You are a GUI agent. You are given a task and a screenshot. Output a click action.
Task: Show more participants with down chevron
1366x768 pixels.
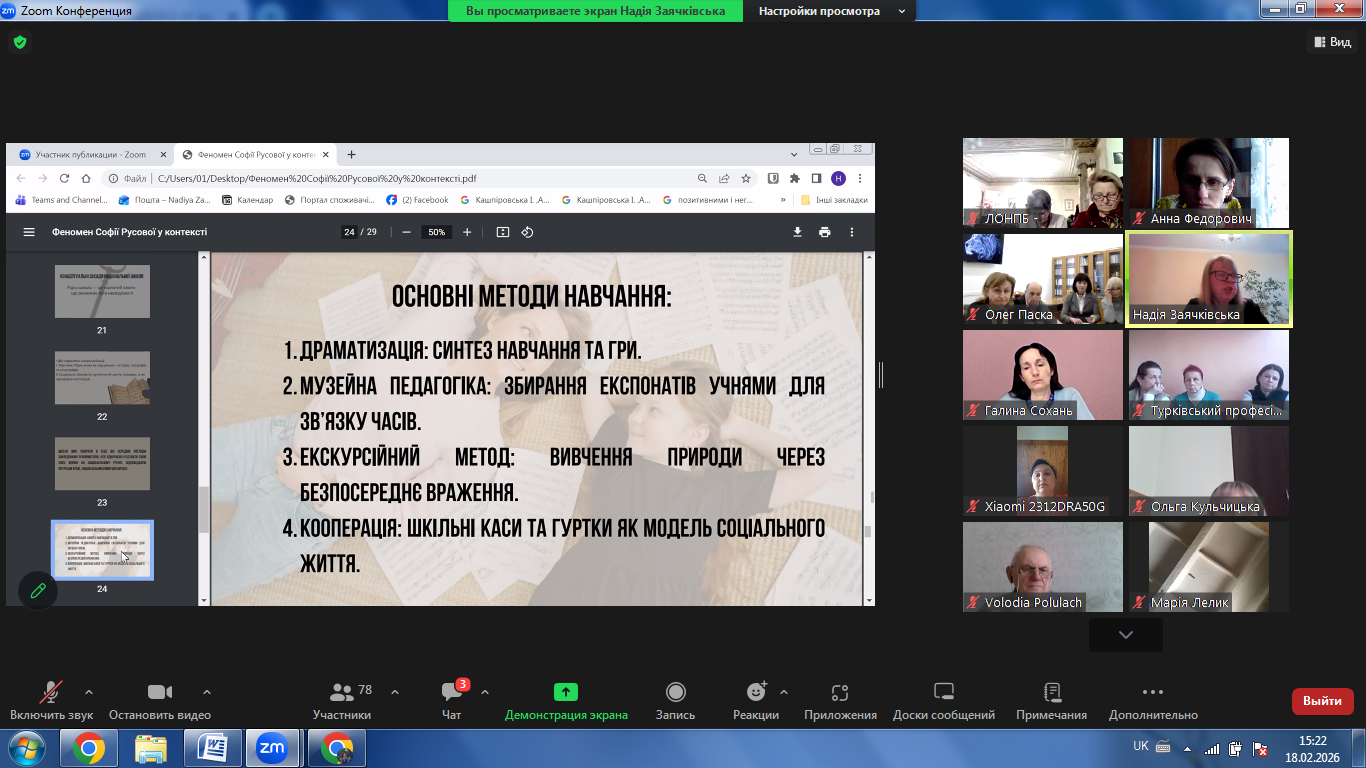1126,634
